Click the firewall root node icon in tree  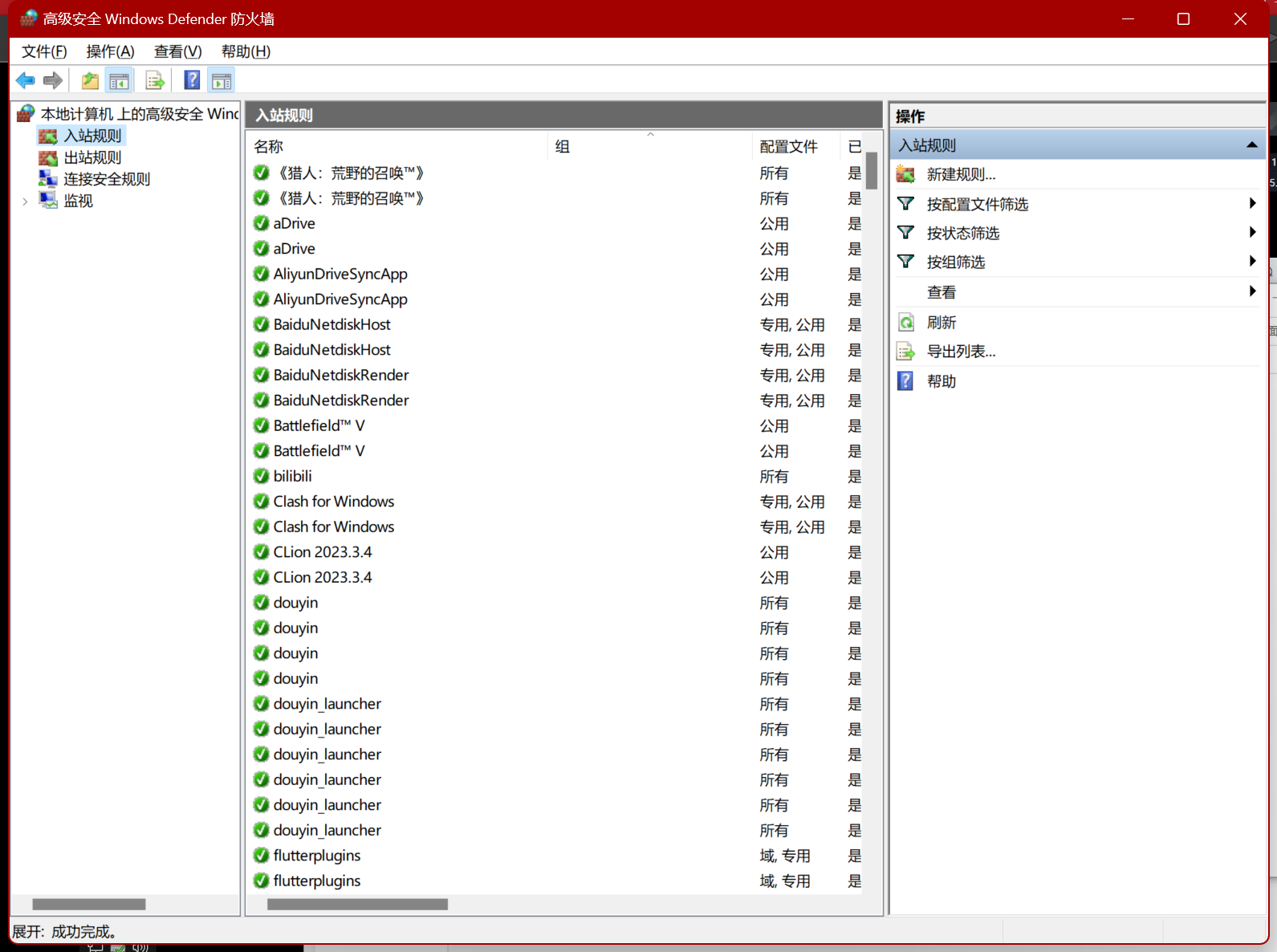(26, 113)
